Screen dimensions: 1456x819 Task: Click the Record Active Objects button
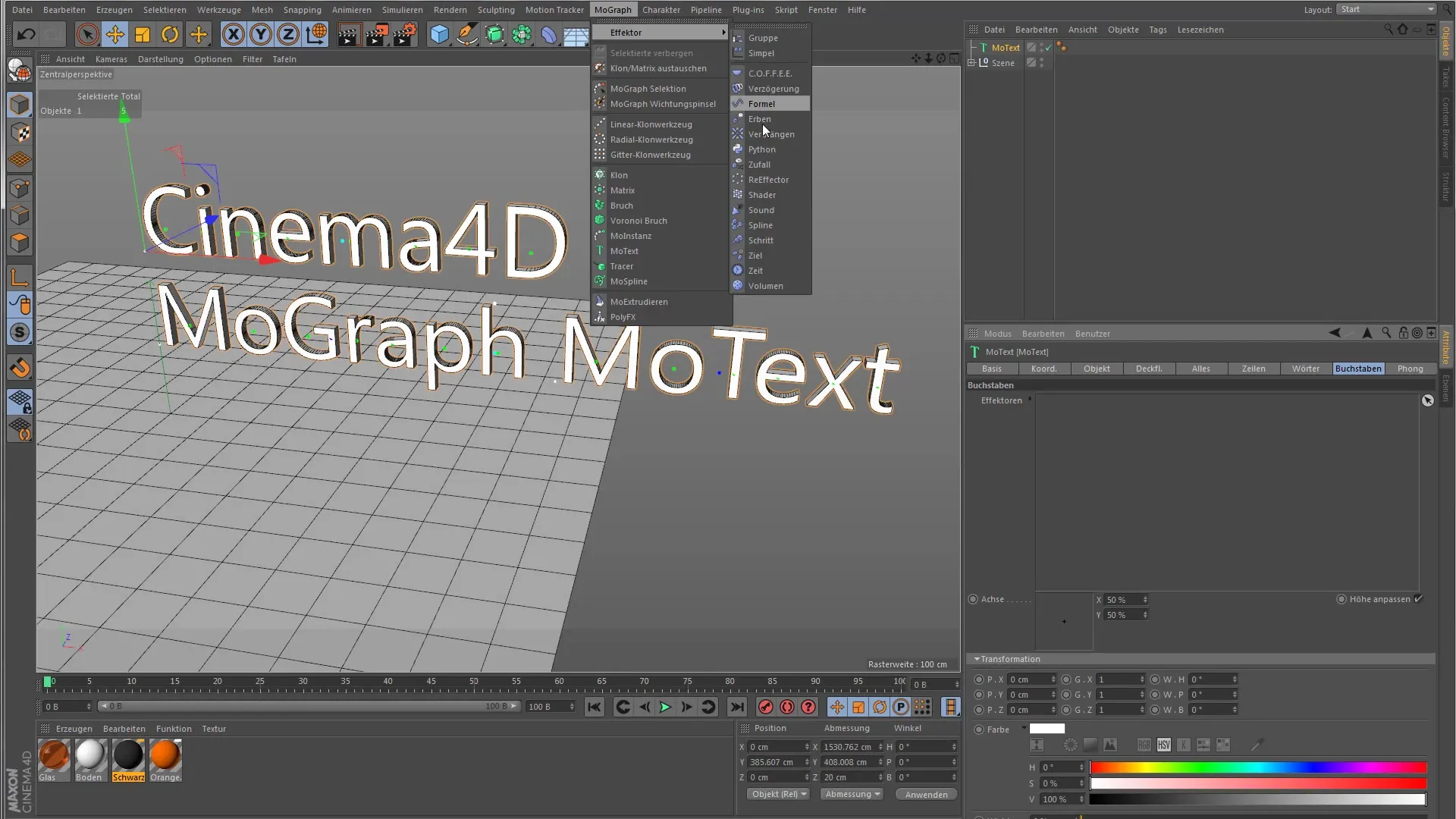pyautogui.click(x=766, y=707)
